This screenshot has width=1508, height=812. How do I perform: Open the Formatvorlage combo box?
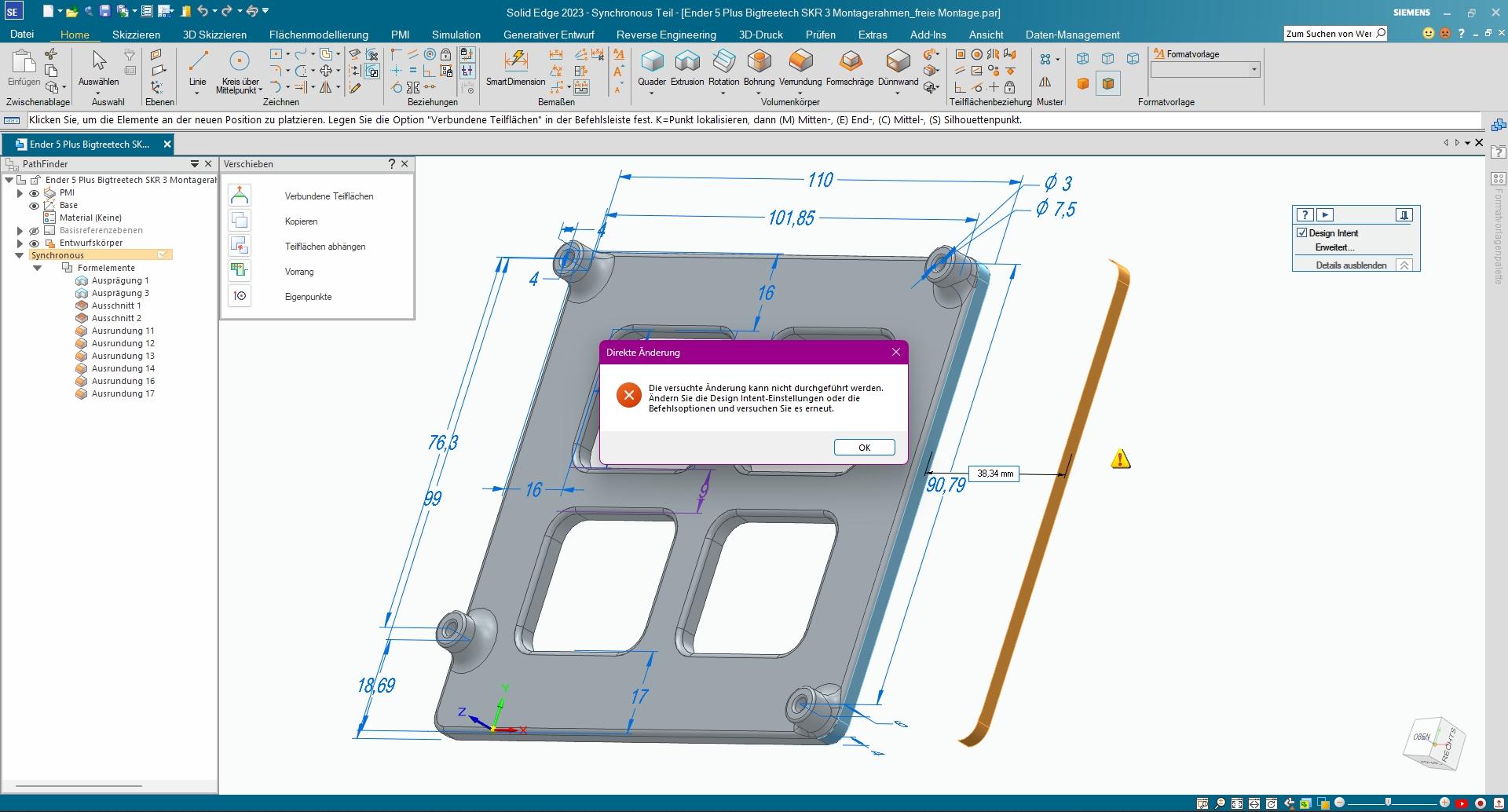(1205, 70)
